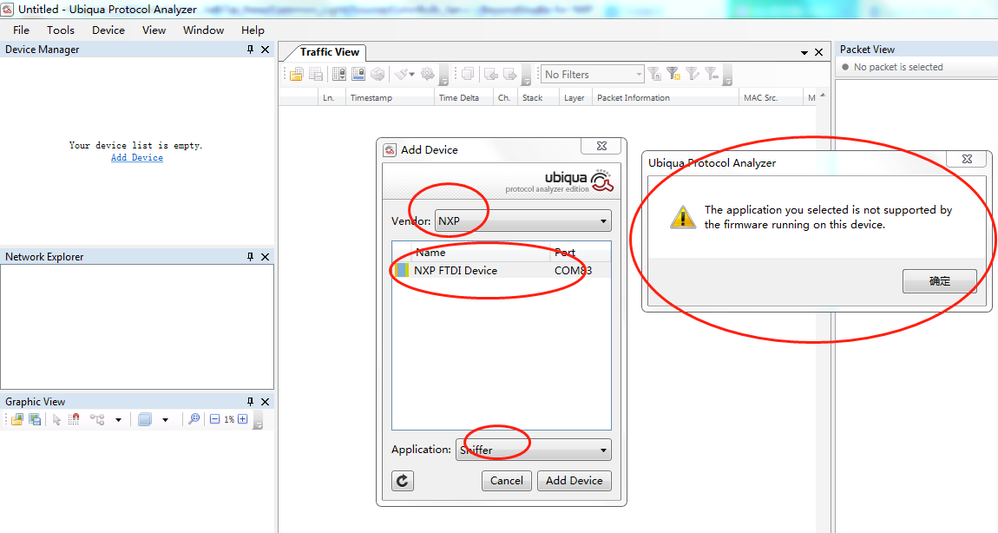998x533 pixels.
Task: Click the Time Delta column header
Action: click(464, 97)
